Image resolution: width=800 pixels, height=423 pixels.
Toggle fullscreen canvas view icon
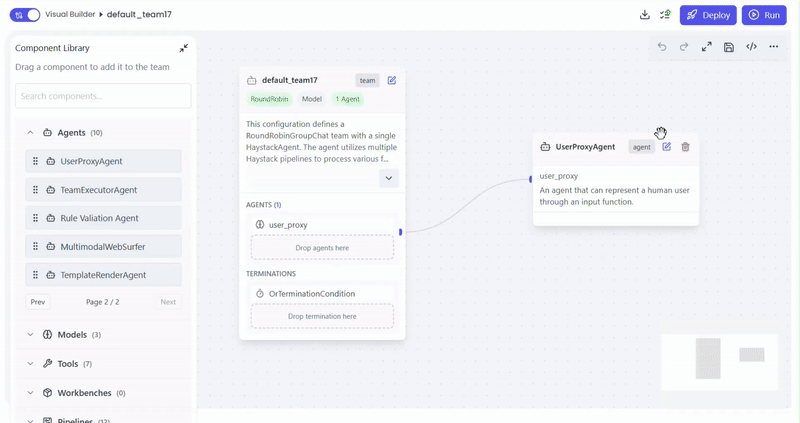tap(707, 47)
